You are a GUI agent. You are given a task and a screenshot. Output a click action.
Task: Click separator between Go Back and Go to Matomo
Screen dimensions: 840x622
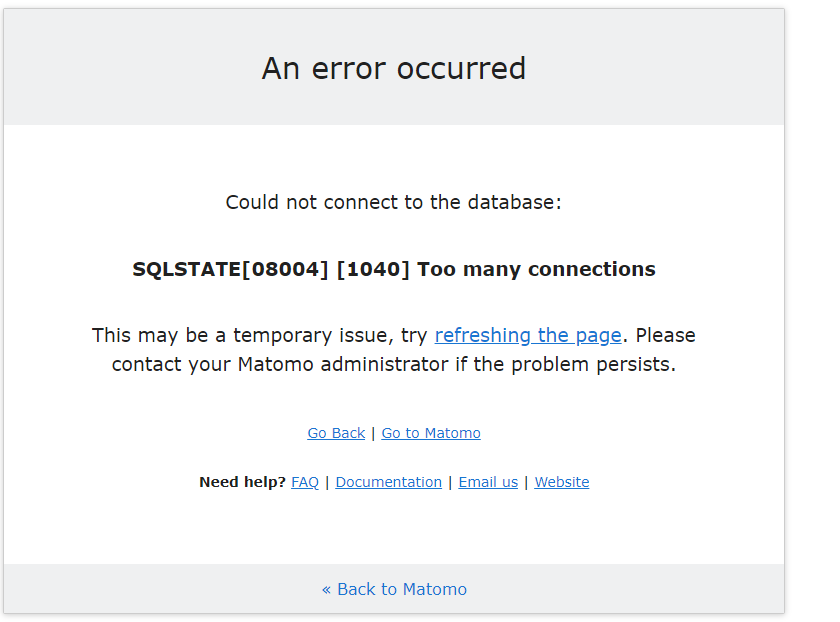click(x=373, y=433)
